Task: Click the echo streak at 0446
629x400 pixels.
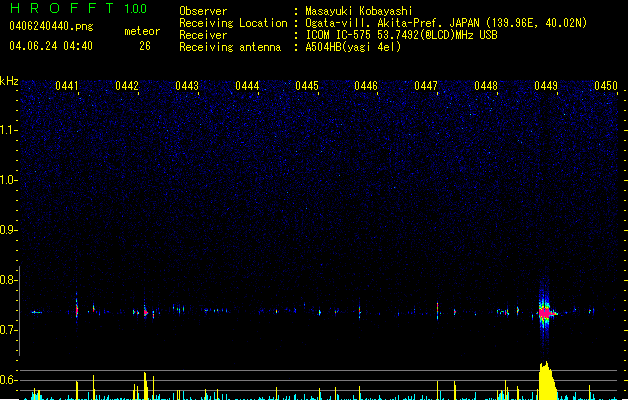Action: pyautogui.click(x=359, y=310)
